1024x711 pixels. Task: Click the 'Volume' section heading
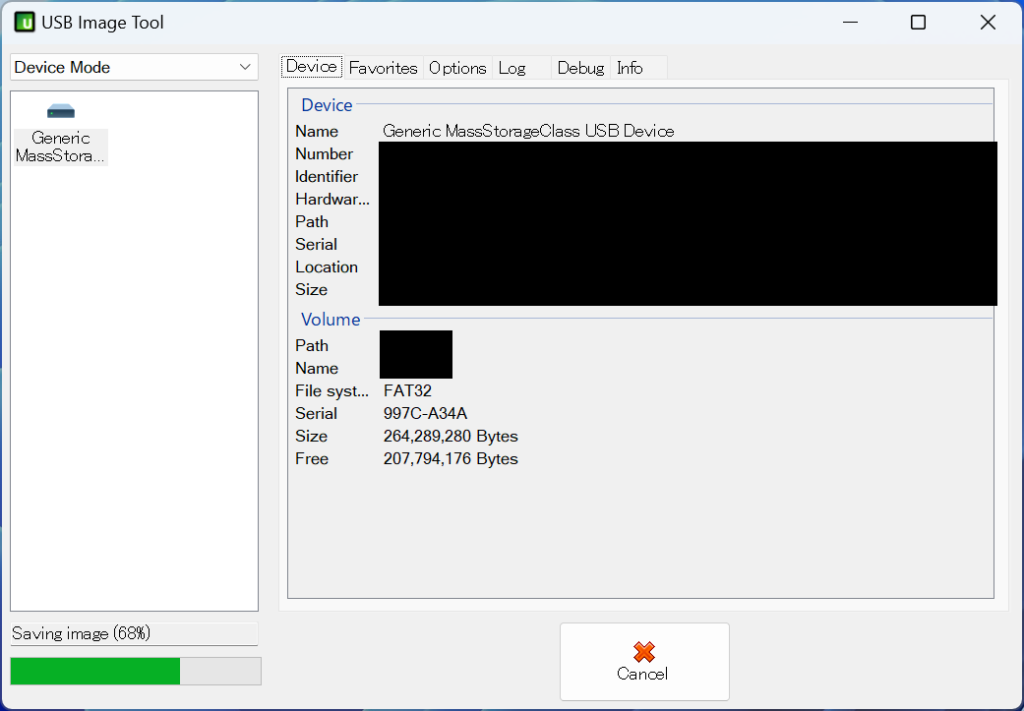click(x=330, y=319)
